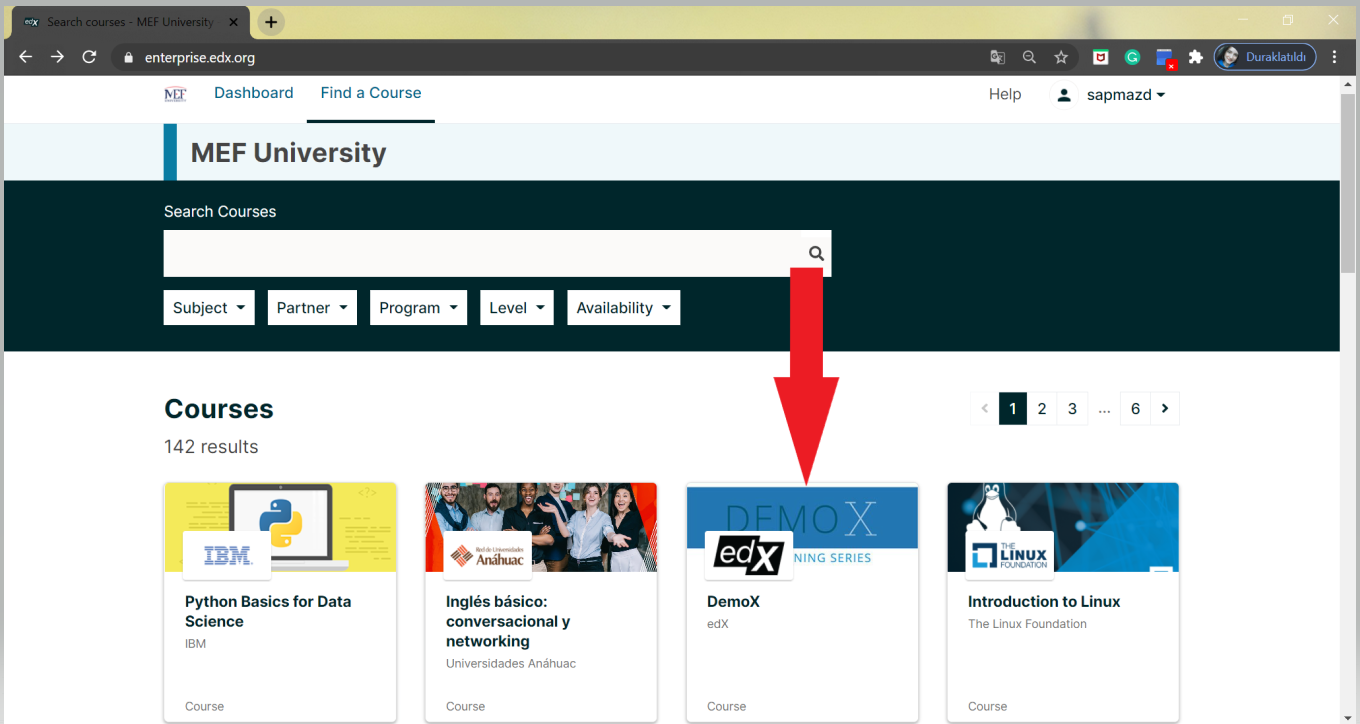Viewport: 1360px width, 724px height.
Task: Click the user avatar icon
Action: coord(1064,95)
